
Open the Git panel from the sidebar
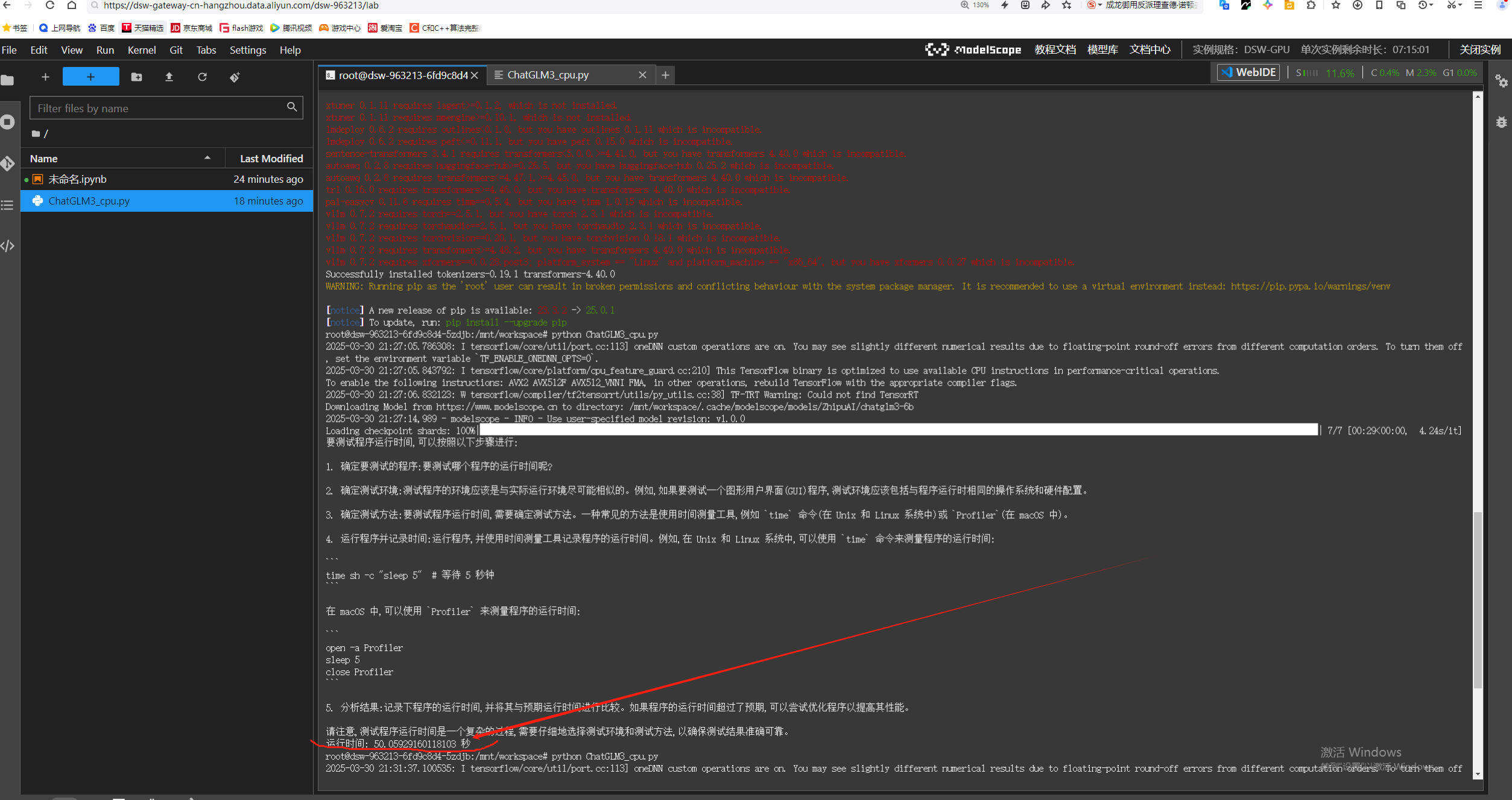click(x=8, y=163)
